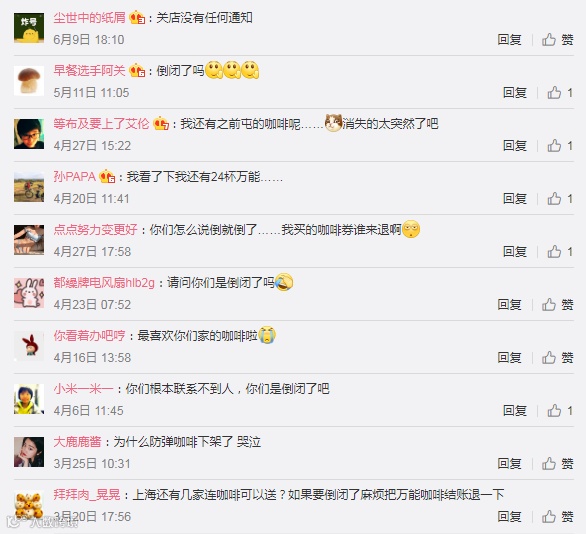Click the mushroom avatar of 早餐选手阿关
The image size is (586, 534).
tap(29, 81)
